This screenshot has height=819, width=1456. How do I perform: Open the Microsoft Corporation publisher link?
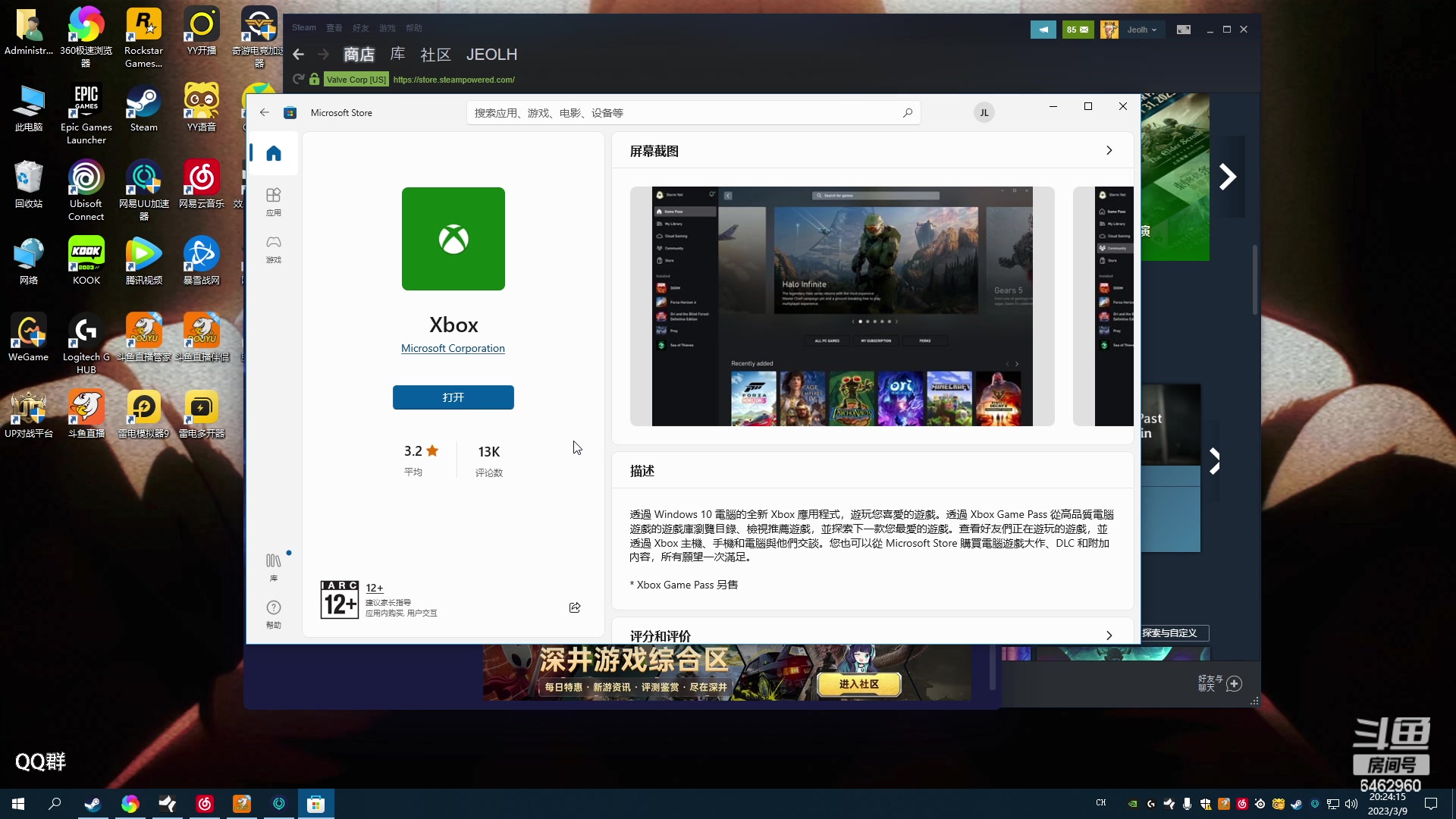[453, 348]
